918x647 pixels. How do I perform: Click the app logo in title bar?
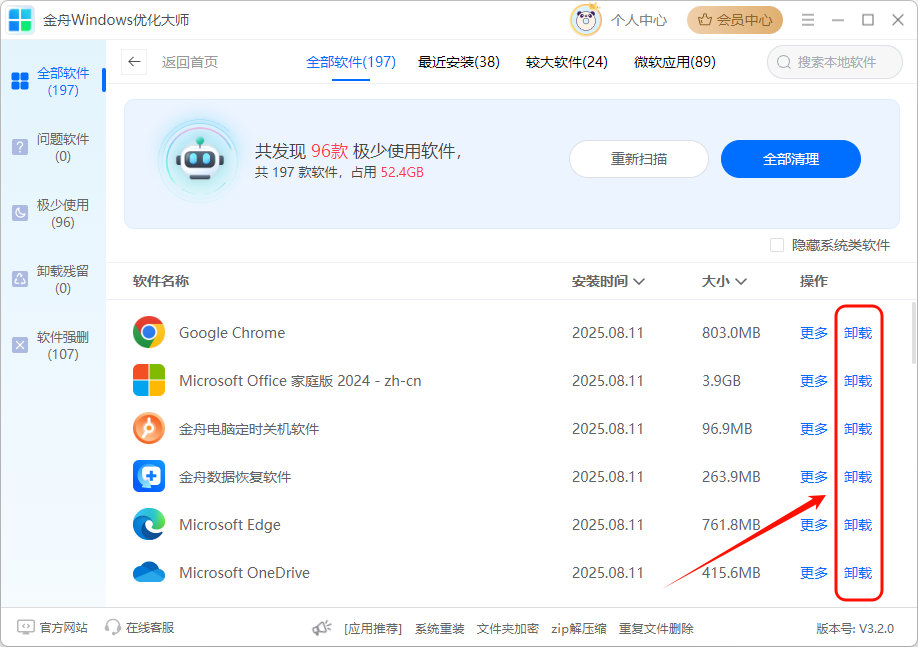coord(20,20)
